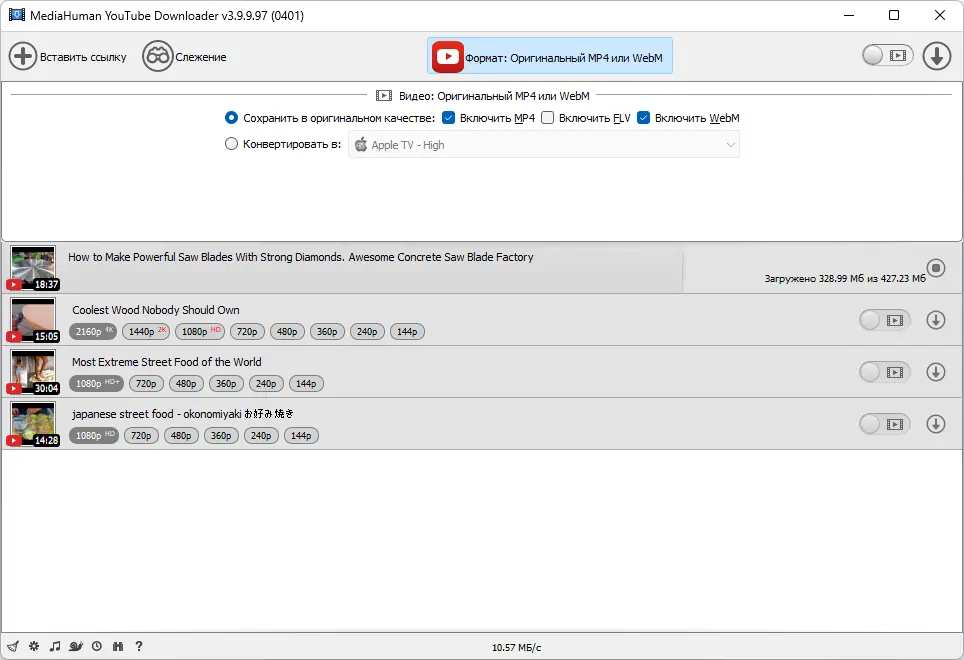The image size is (964, 660).
Task: Open settings gear in status bar
Action: tap(34, 646)
